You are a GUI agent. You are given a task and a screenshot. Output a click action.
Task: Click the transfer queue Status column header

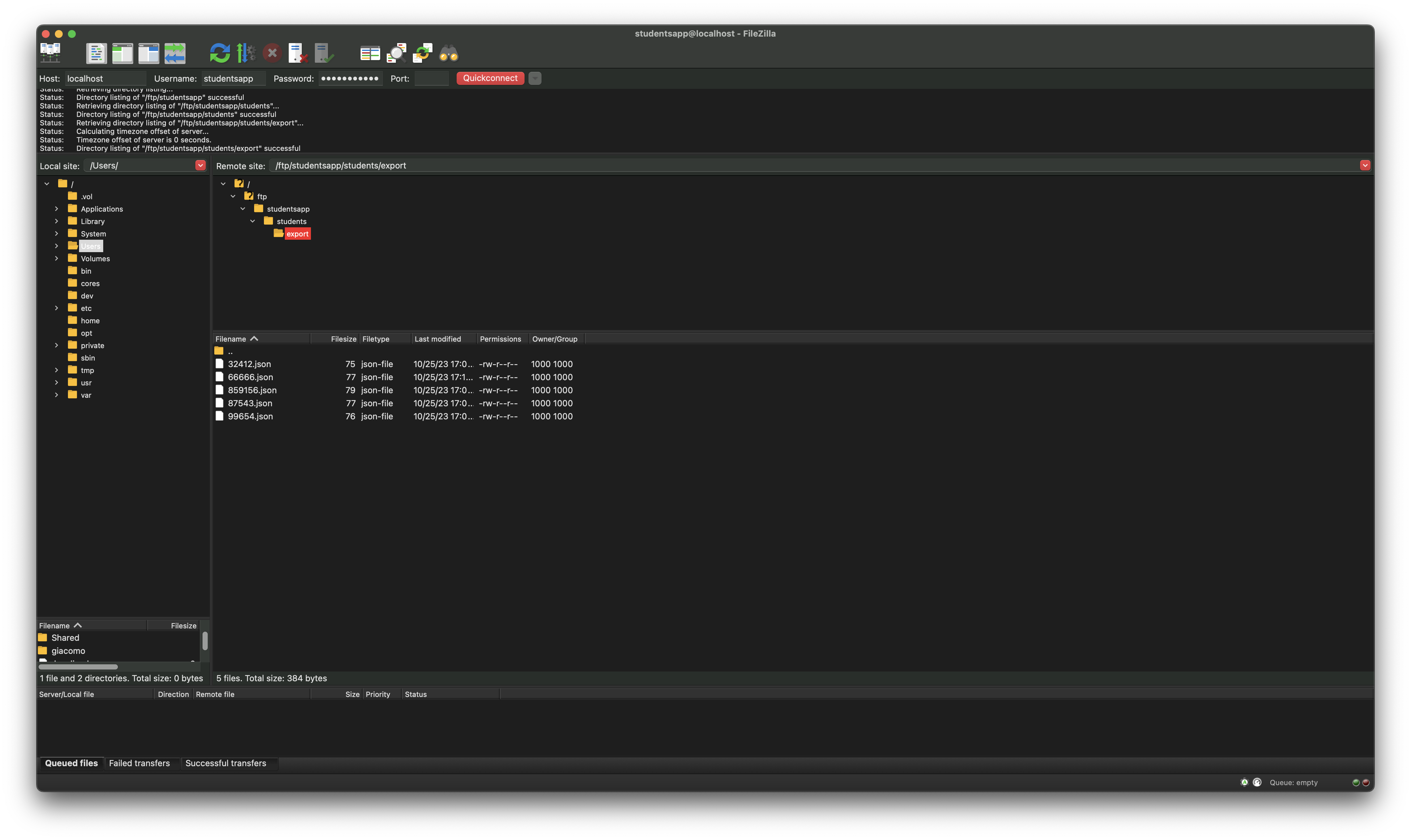coord(450,695)
